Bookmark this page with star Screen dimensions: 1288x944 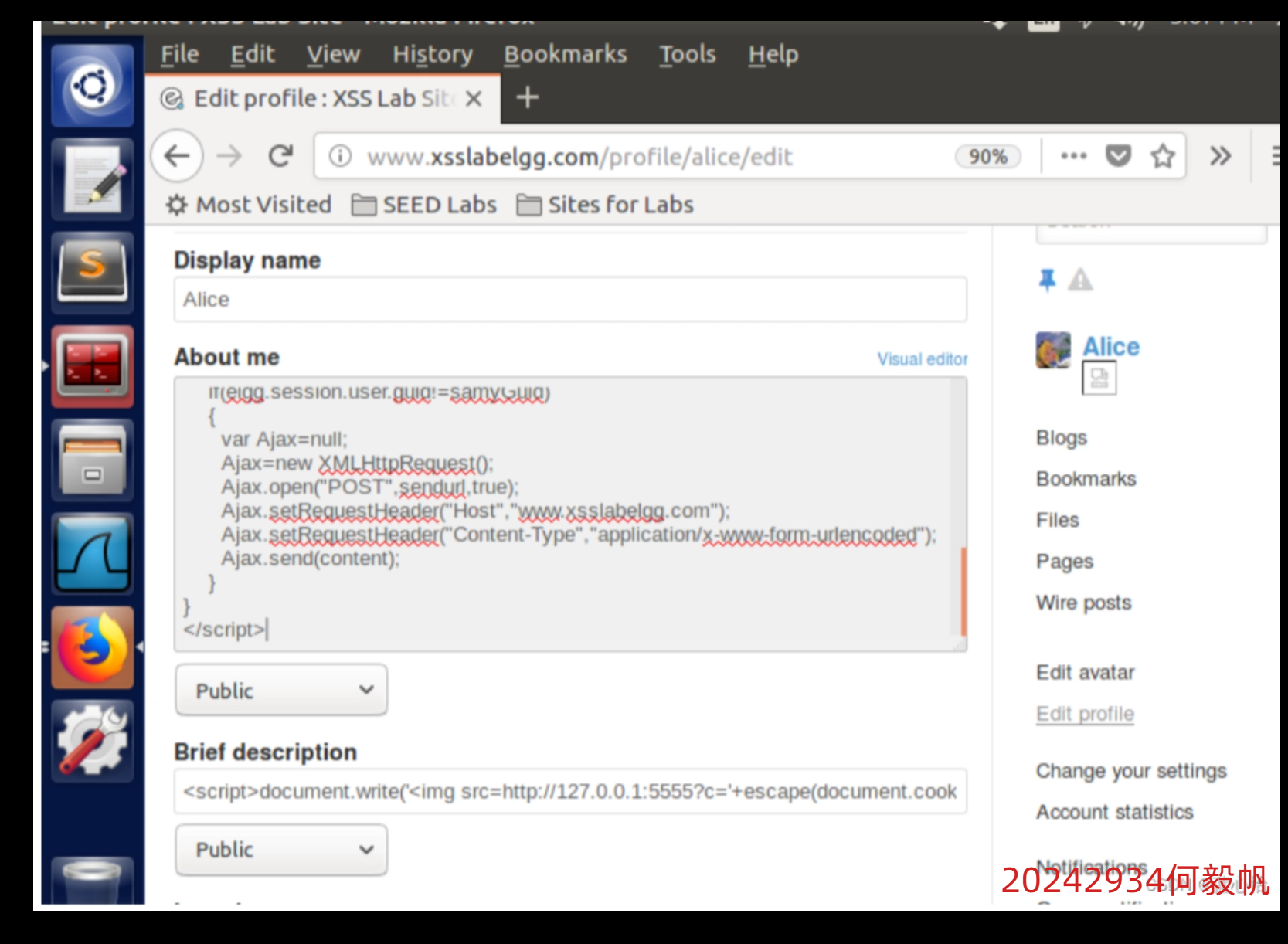click(1163, 156)
